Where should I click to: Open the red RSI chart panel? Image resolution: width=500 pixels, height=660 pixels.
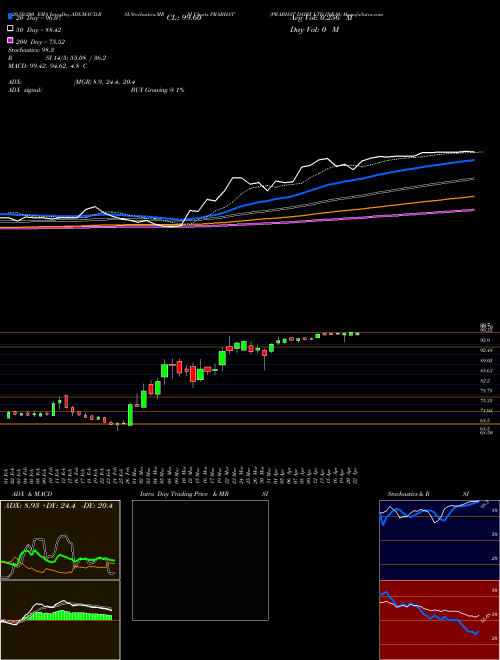439,620
